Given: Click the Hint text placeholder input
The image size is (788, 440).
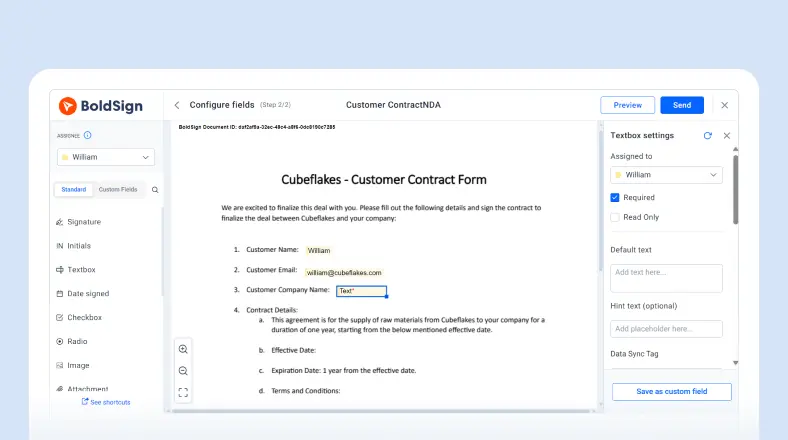Looking at the screenshot, I should coord(666,329).
